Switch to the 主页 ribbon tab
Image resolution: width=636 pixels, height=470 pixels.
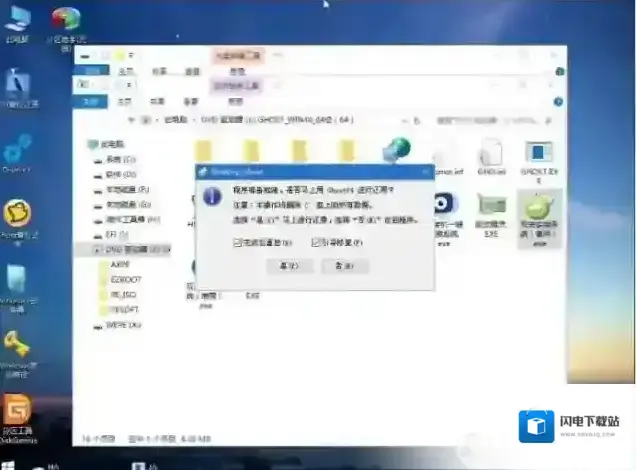(127, 100)
